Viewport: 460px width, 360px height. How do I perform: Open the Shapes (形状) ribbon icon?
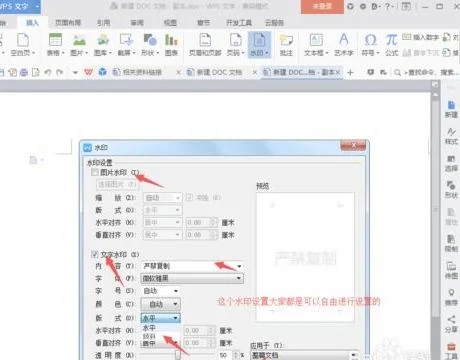pos(150,45)
